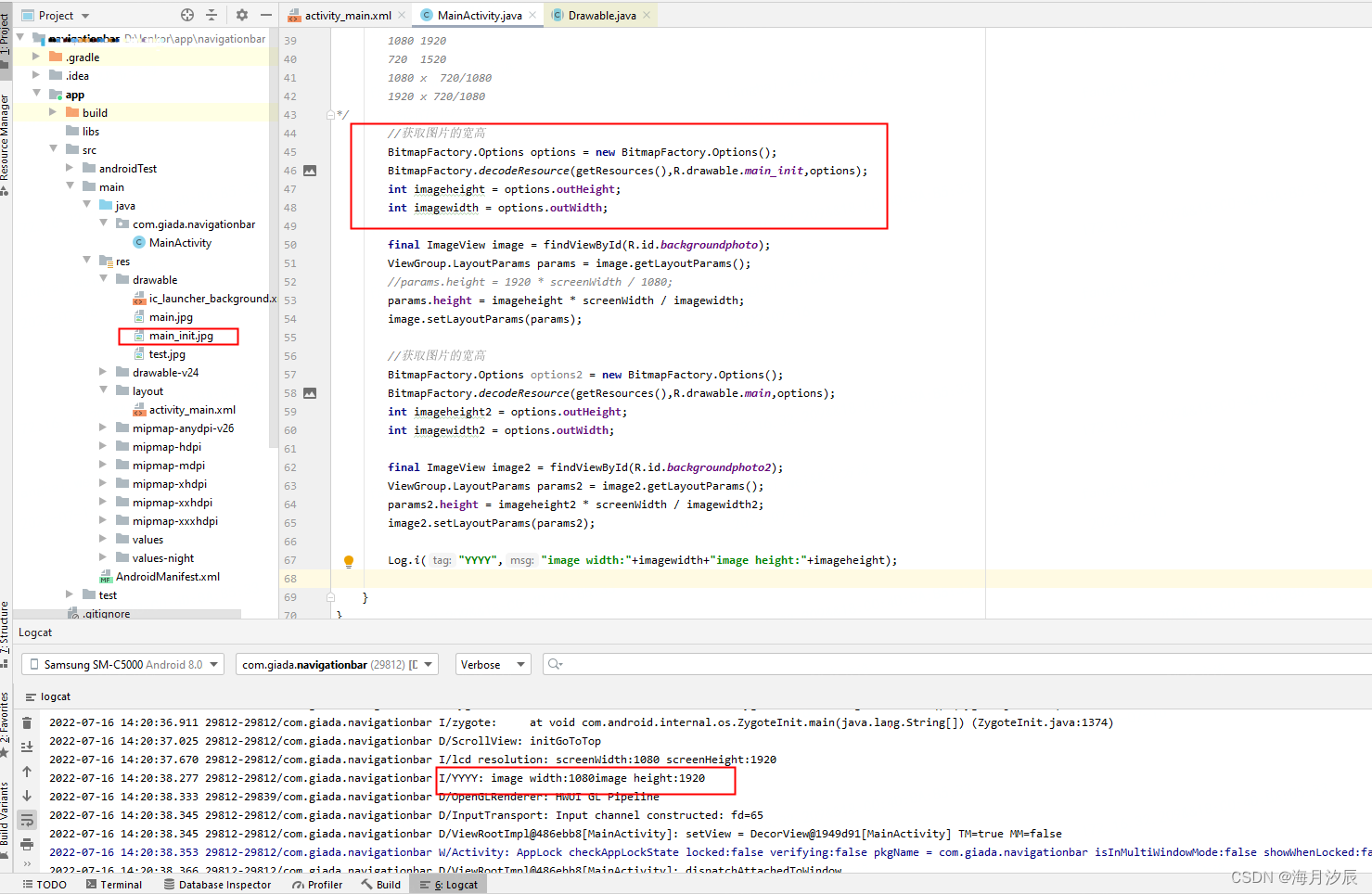Screen dimensions: 1372x894
Task: Expand the build folder
Action: [53, 113]
